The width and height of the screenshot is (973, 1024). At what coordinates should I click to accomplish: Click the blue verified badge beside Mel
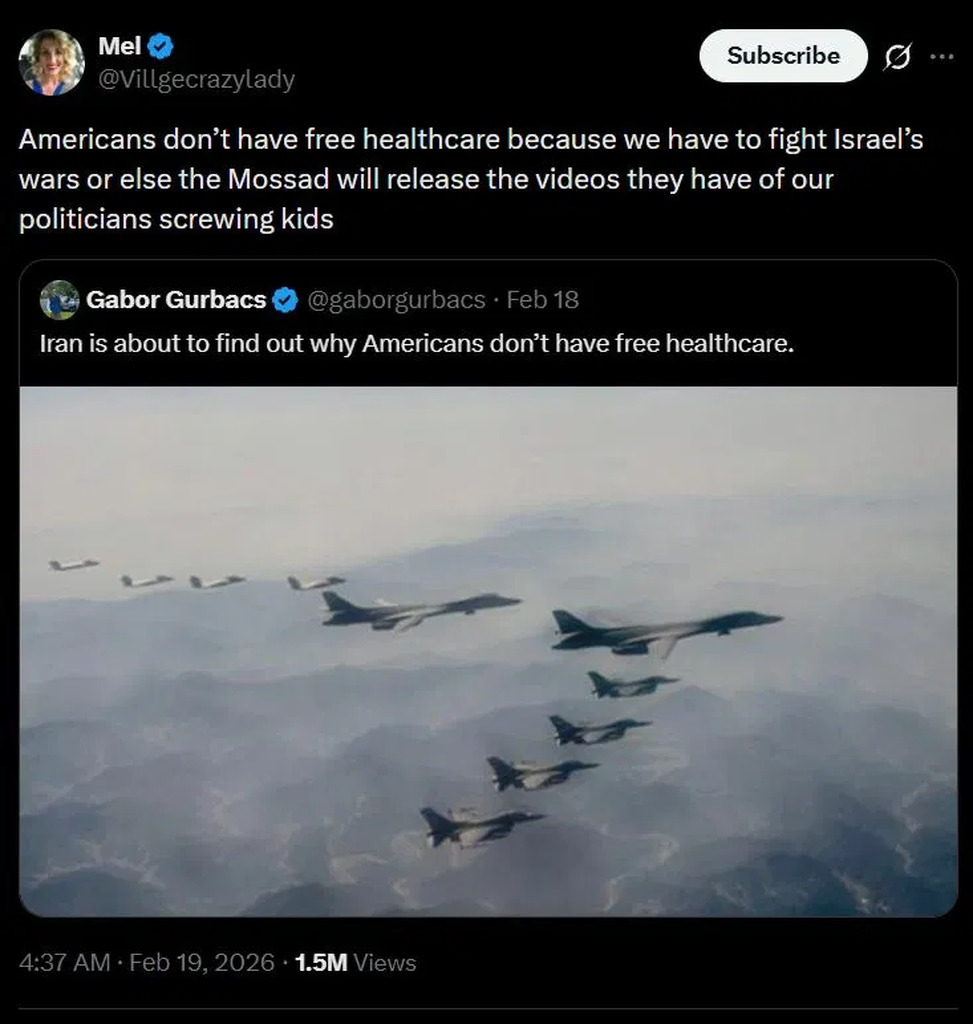[x=162, y=46]
